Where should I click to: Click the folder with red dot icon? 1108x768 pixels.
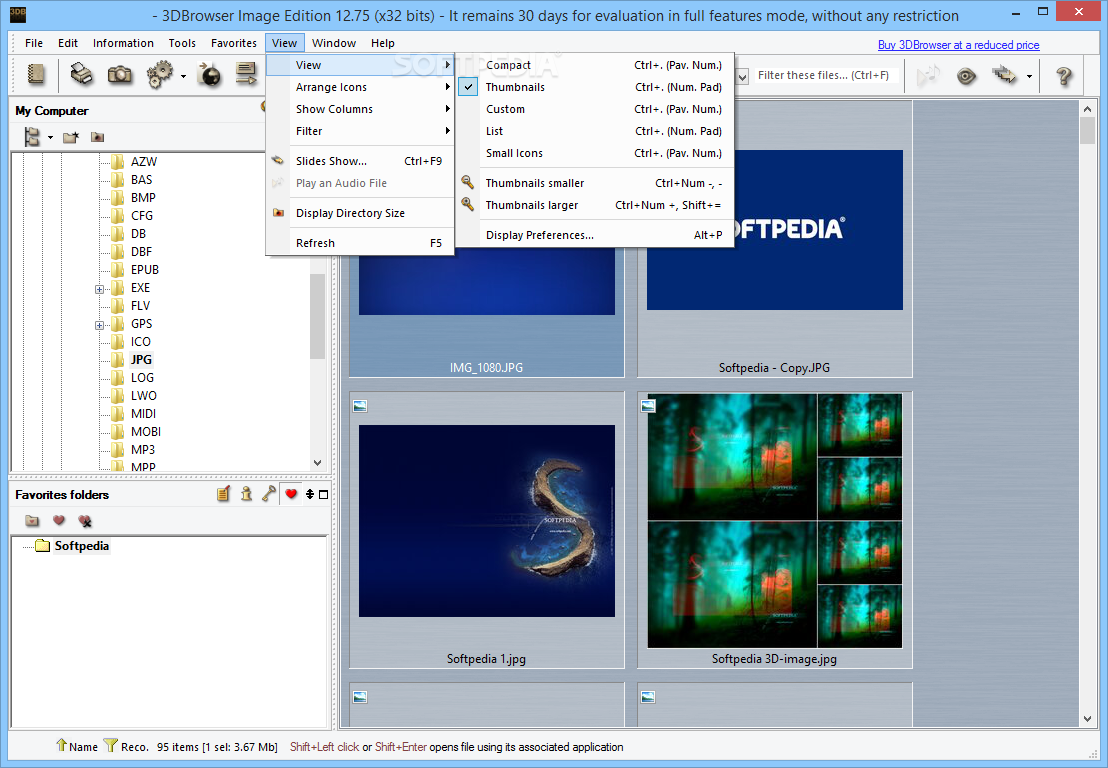[x=98, y=138]
